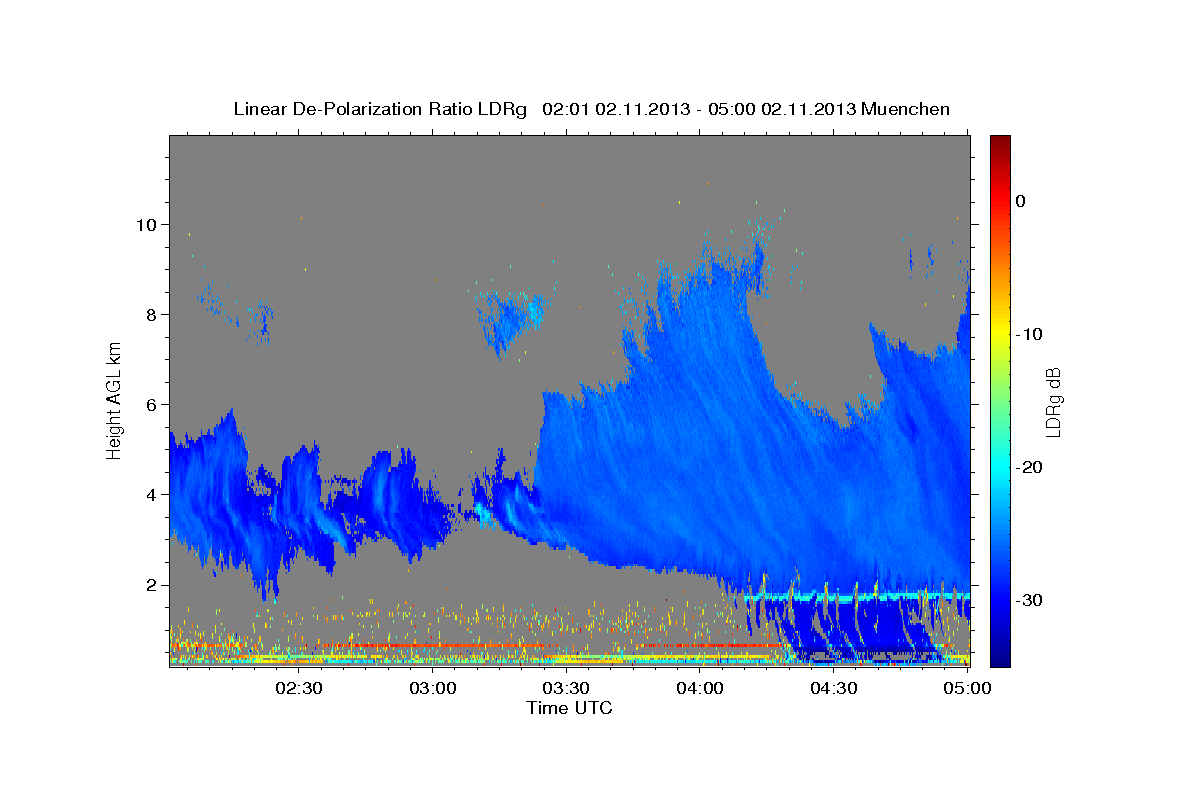Image resolution: width=1200 pixels, height=800 pixels.
Task: Click the colorbar label '-30'
Action: tap(1030, 600)
